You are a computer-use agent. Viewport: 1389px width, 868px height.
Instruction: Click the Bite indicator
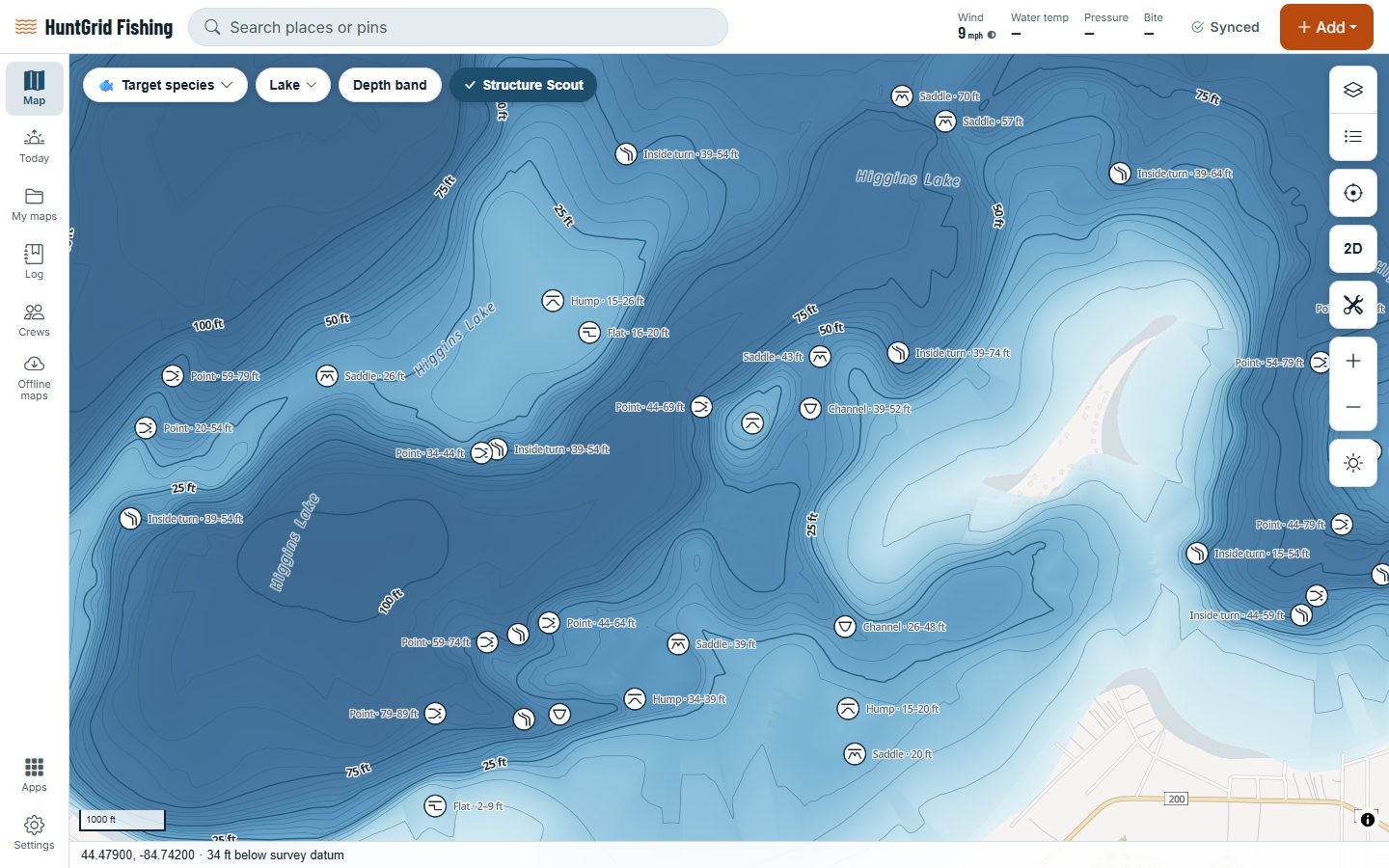click(x=1153, y=26)
